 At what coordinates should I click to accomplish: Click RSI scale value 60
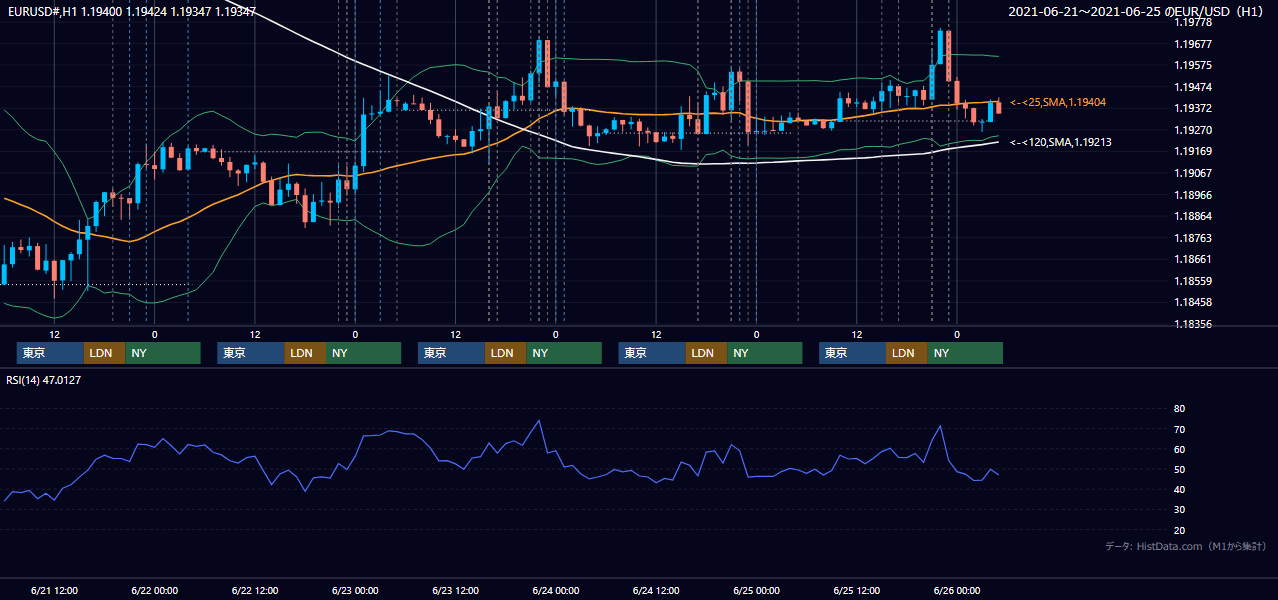1179,449
